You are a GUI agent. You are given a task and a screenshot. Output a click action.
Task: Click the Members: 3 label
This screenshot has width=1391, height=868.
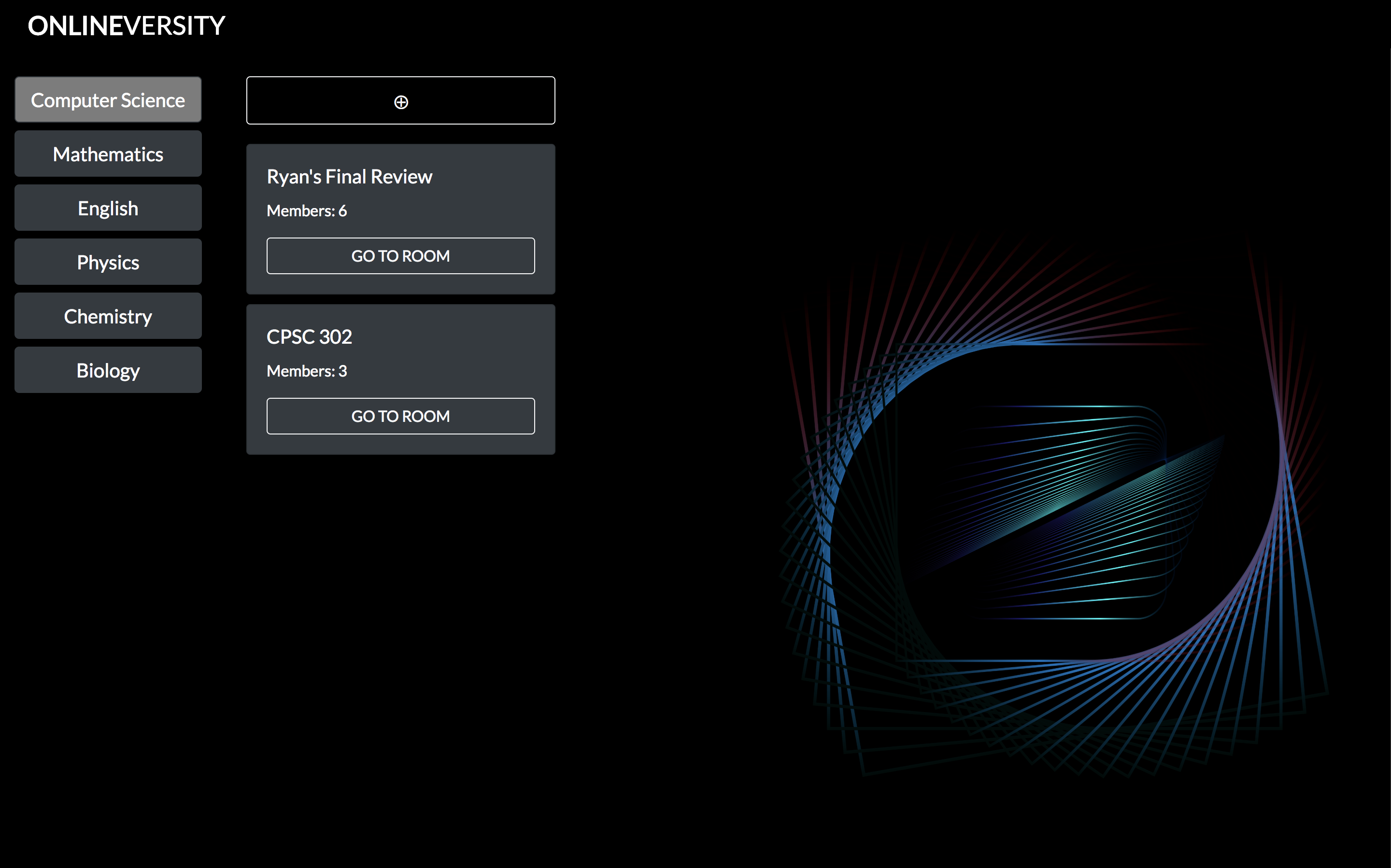[x=307, y=371]
